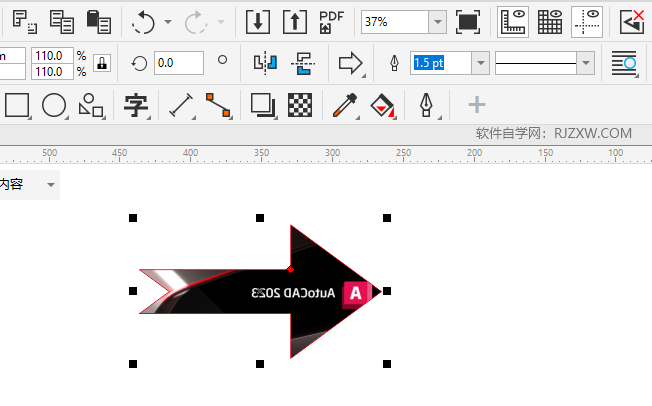Click the Import icon with the down arrow
The height and width of the screenshot is (406, 652).
258,22
